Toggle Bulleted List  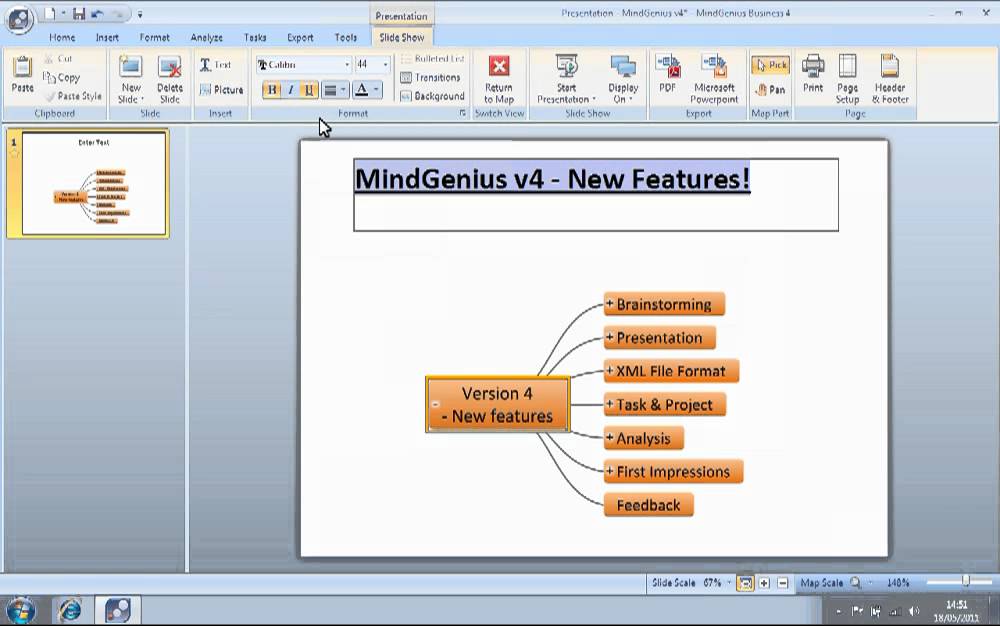432,59
